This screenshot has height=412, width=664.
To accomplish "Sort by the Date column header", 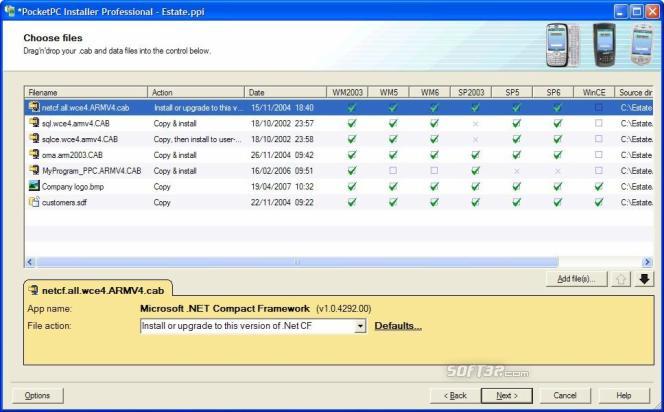I will (285, 92).
